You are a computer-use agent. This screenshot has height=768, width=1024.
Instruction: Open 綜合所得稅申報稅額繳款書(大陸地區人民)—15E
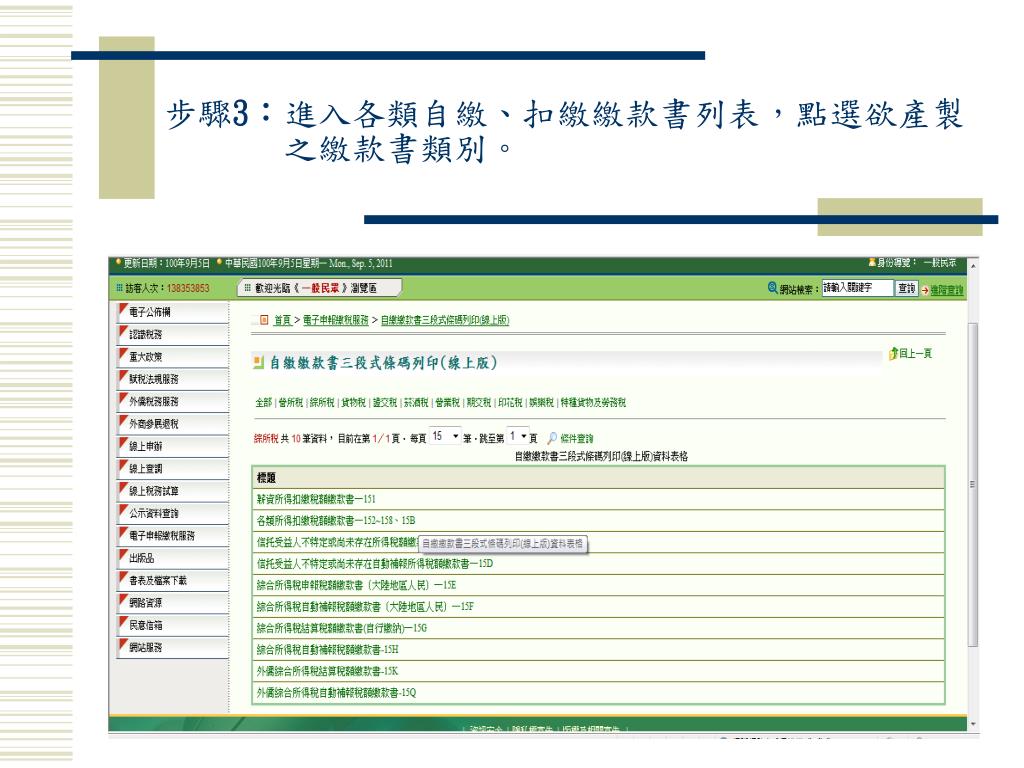point(357,585)
